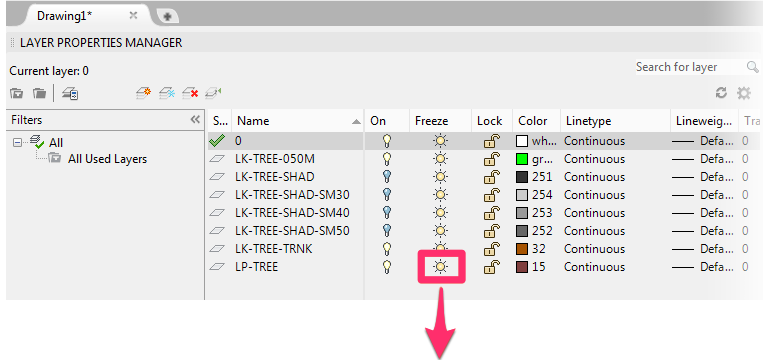Click the search magnifier icon
Screen dimensions: 765x360
(x=752, y=67)
